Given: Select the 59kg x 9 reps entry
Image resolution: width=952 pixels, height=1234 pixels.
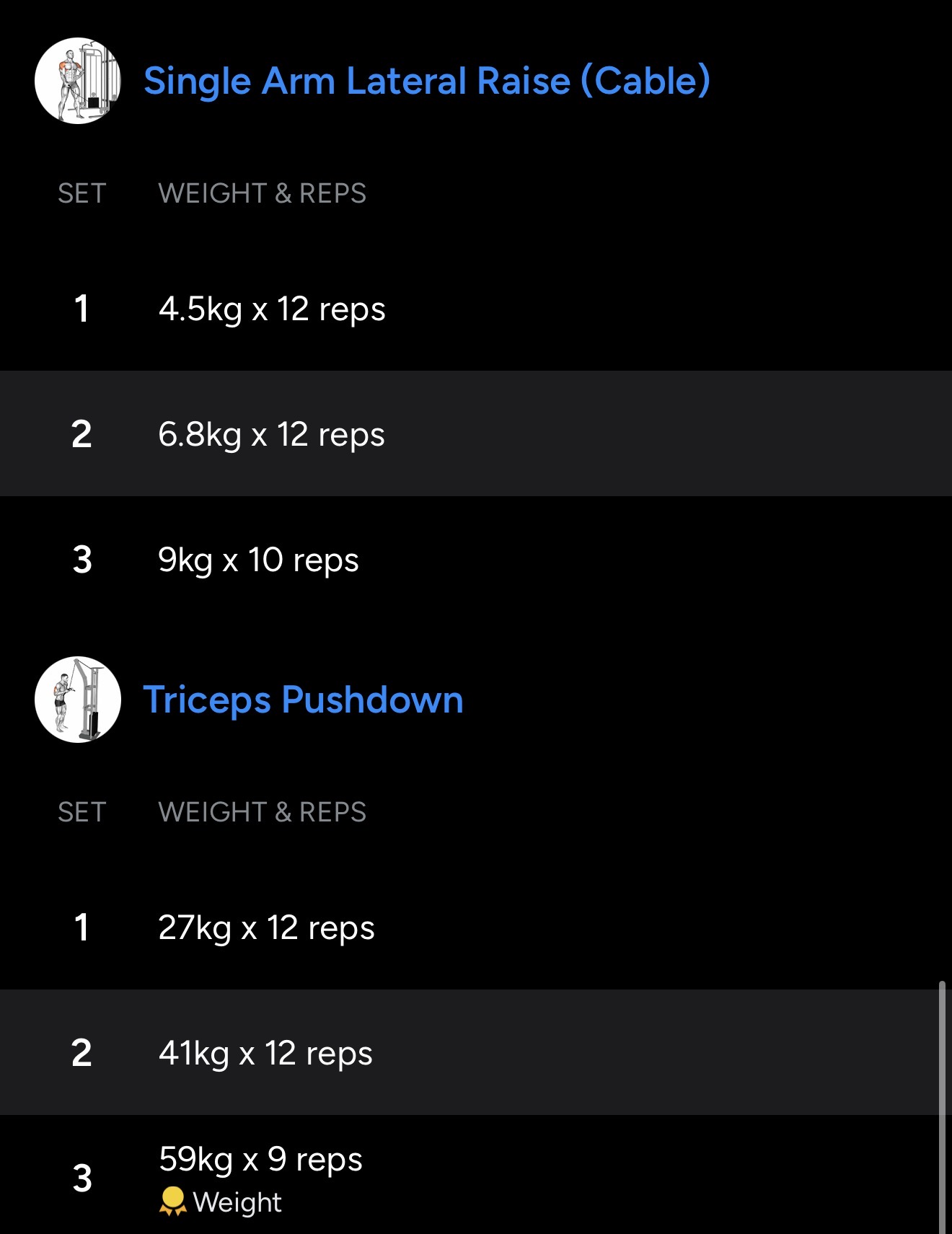Looking at the screenshot, I should (x=260, y=1160).
